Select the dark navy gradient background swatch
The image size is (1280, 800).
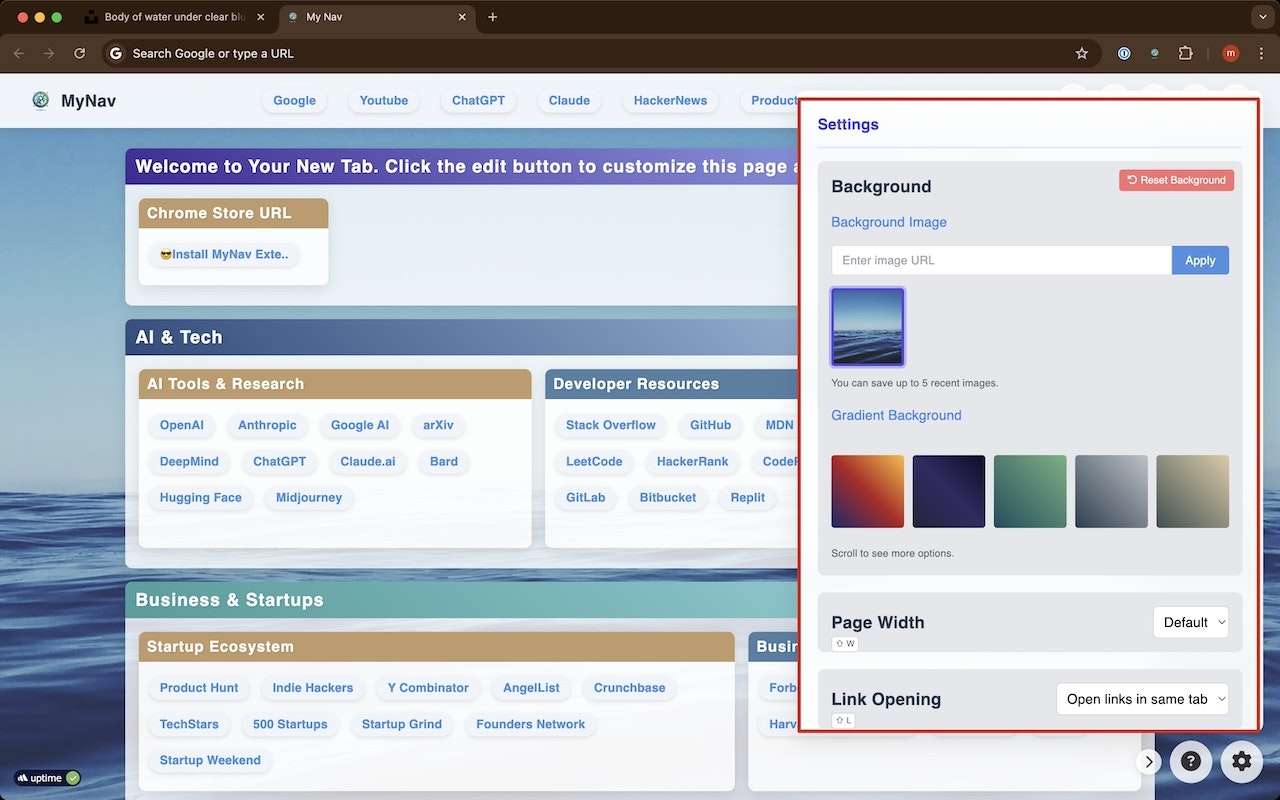[949, 491]
